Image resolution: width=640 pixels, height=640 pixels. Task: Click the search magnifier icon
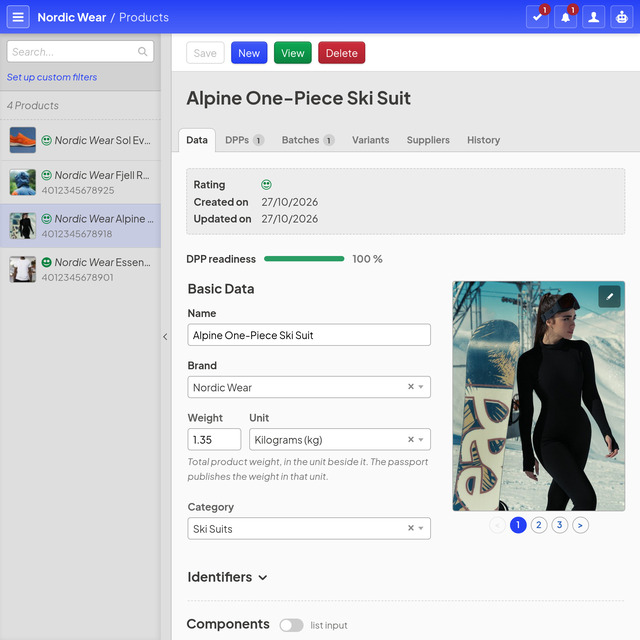[142, 51]
